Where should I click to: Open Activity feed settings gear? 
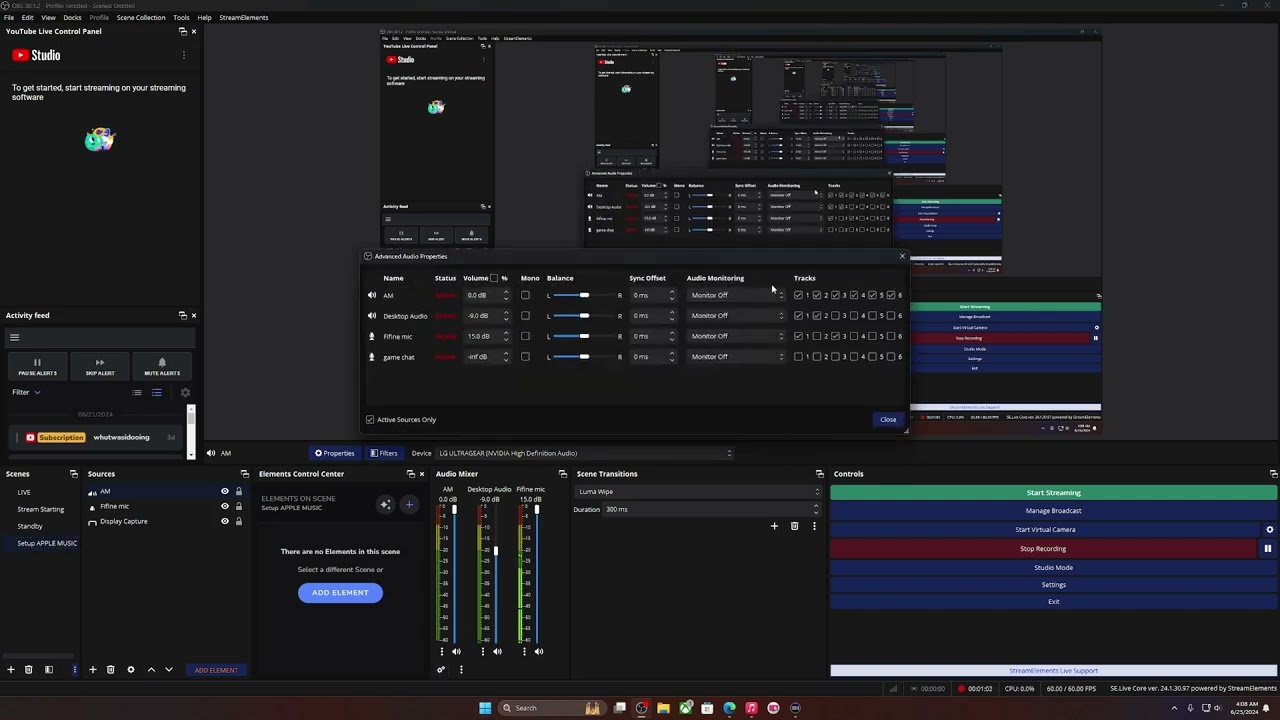click(185, 393)
